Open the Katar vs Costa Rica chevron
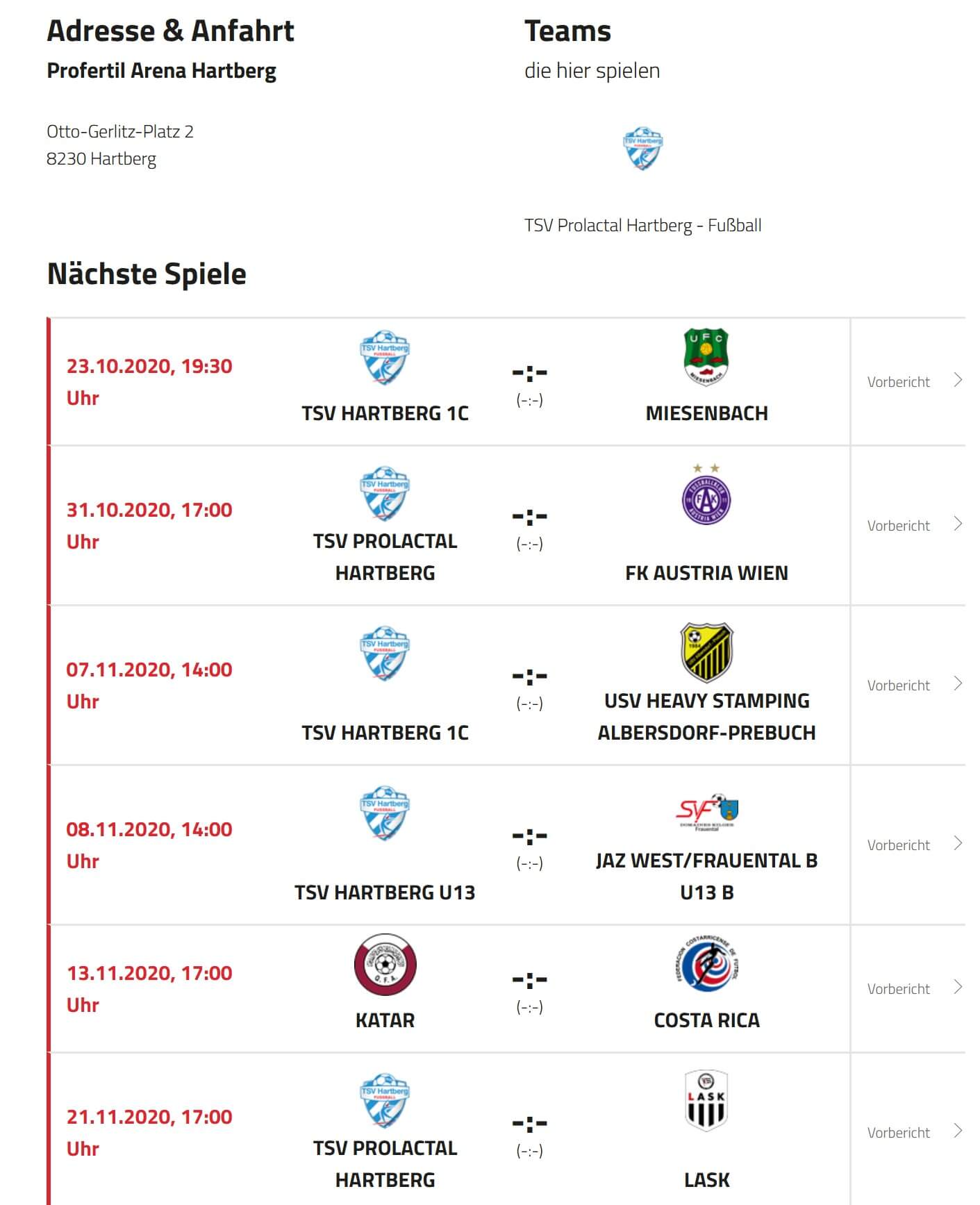Image resolution: width=980 pixels, height=1205 pixels. [x=958, y=987]
